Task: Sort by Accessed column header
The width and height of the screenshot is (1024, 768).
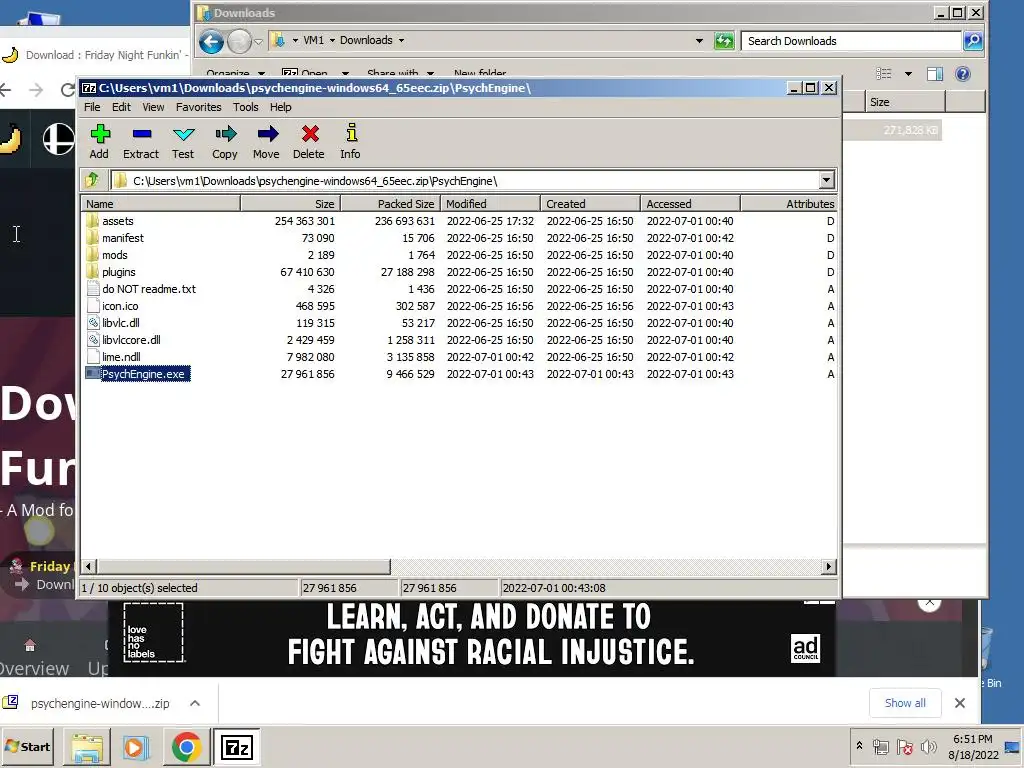Action: 690,204
